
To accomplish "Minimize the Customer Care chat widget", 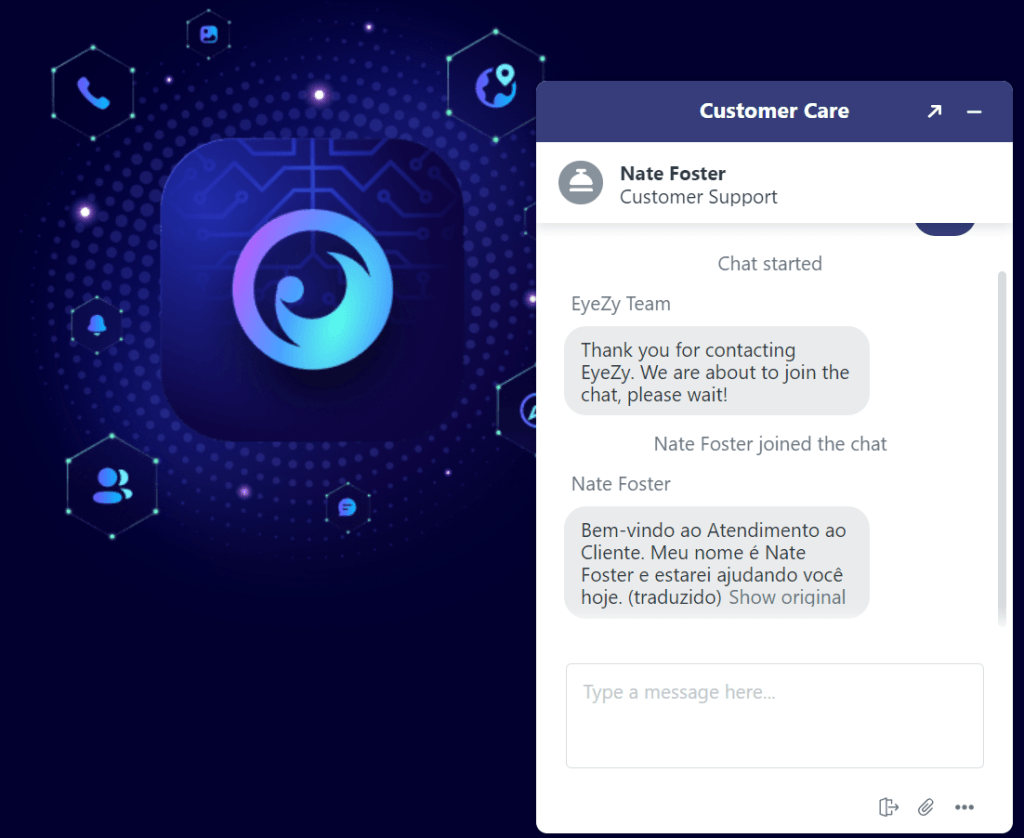I will click(x=974, y=112).
